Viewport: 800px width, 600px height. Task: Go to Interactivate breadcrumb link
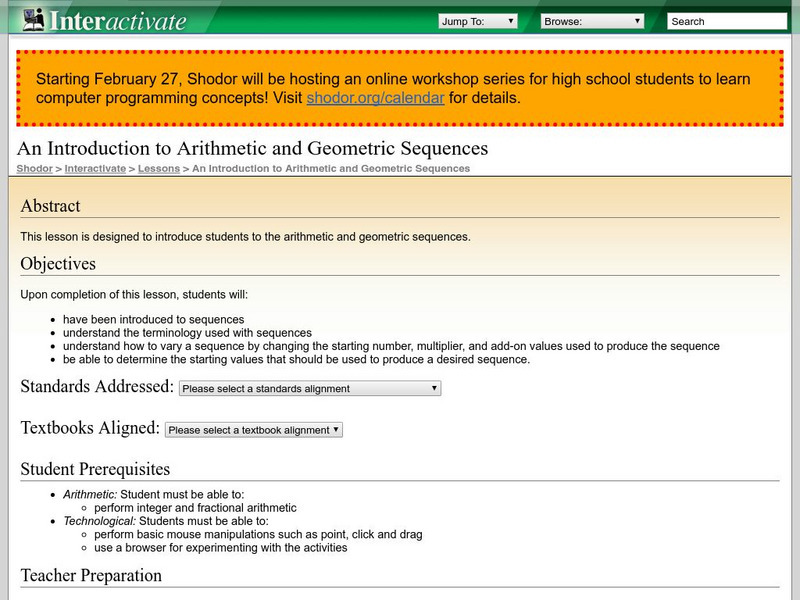pos(95,168)
